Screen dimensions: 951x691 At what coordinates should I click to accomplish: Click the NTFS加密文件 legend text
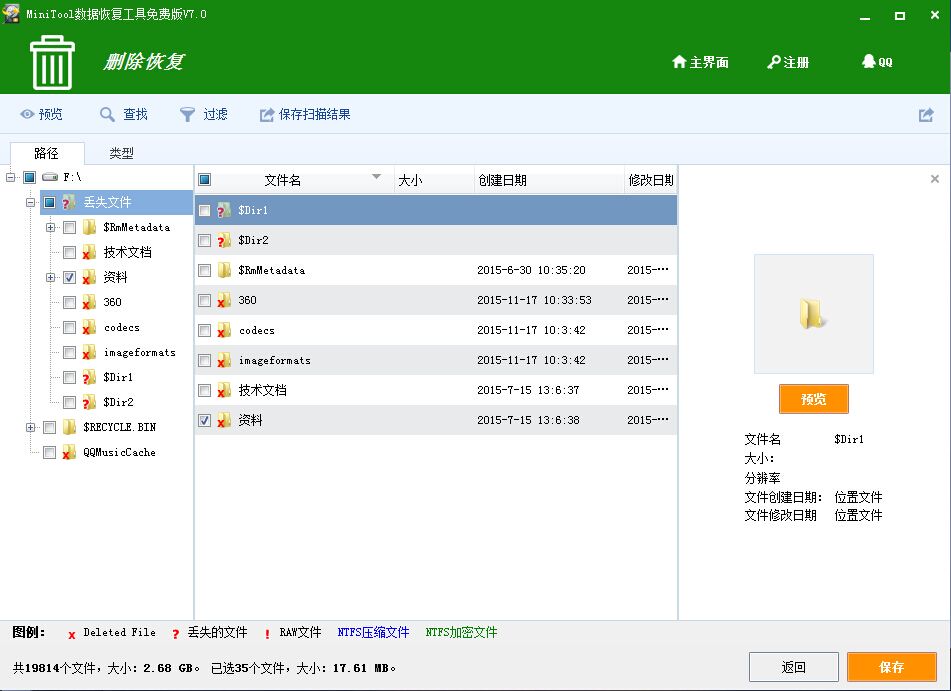pyautogui.click(x=461, y=632)
